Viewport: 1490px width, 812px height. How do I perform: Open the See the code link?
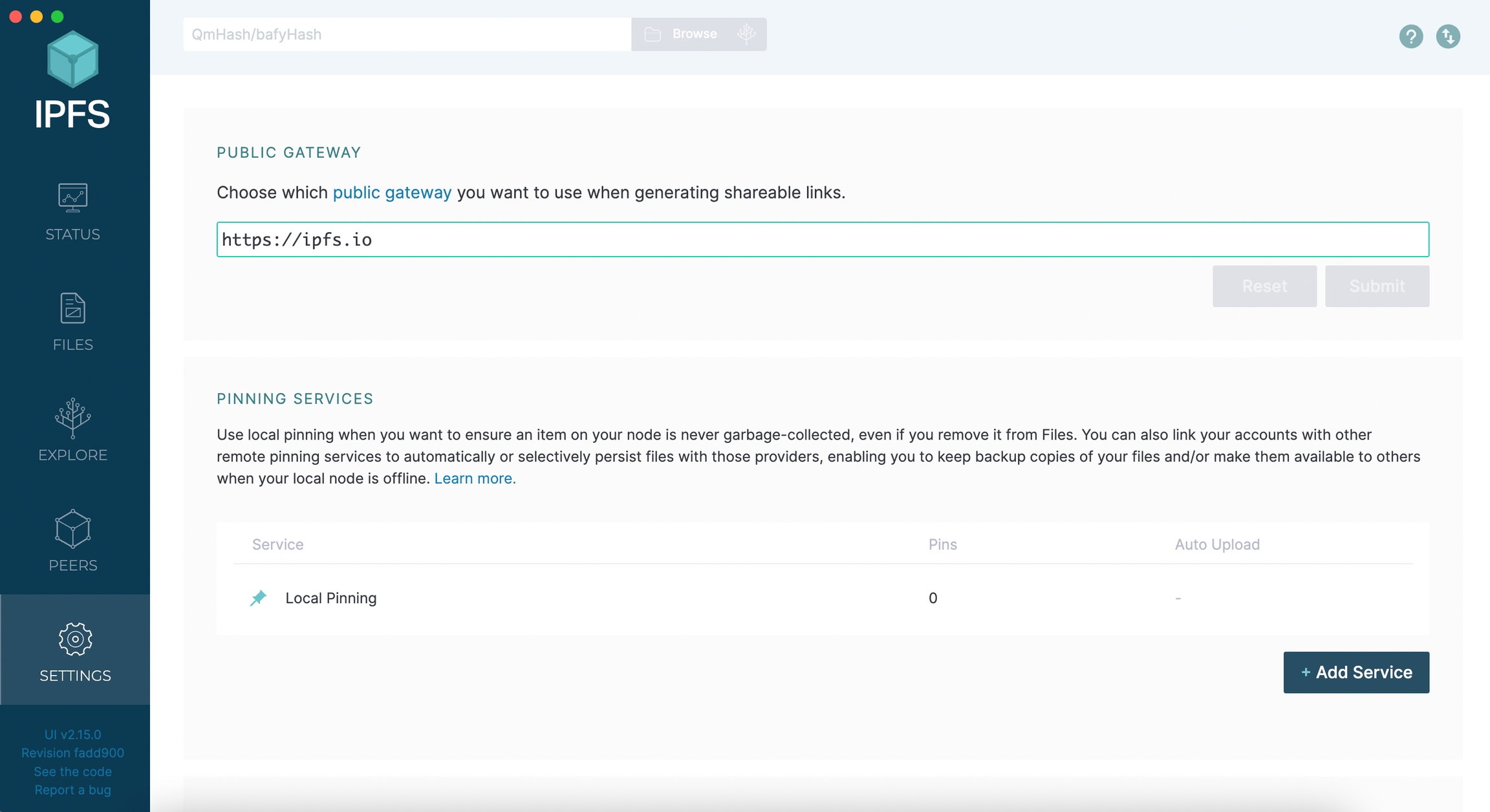coord(72,771)
